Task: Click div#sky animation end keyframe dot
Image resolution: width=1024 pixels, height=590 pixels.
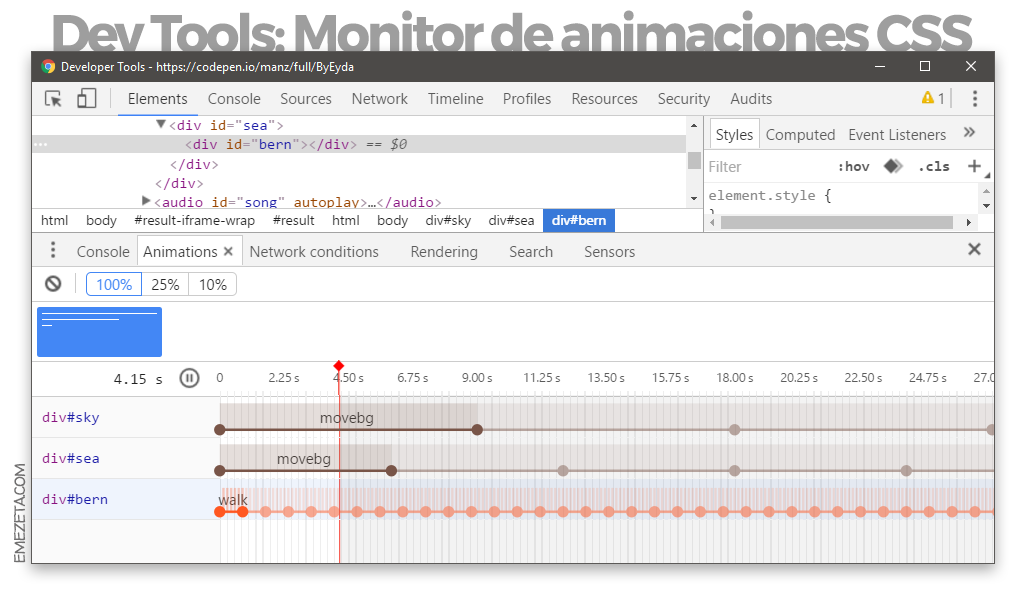Action: (477, 429)
